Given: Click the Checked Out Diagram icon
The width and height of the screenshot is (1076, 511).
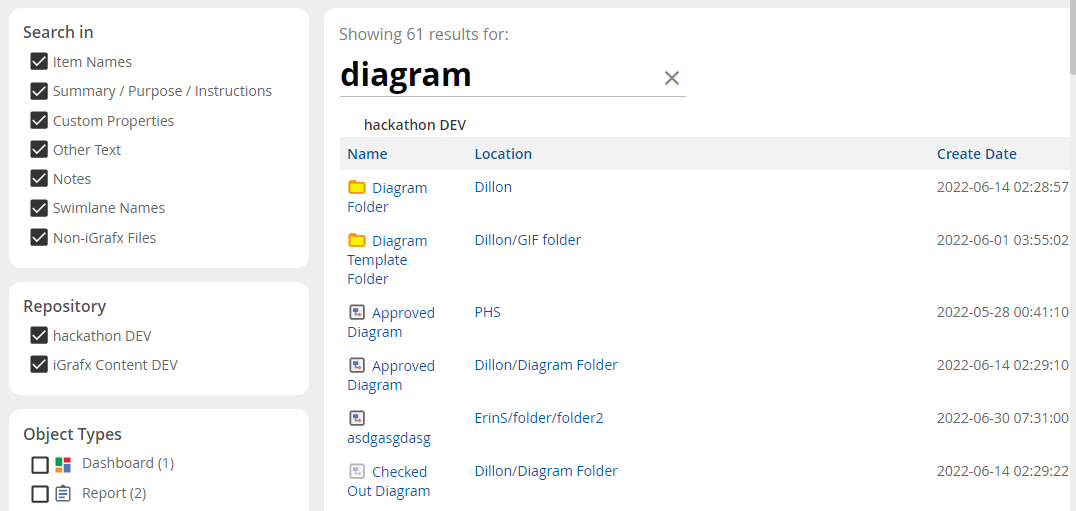Looking at the screenshot, I should click(x=357, y=471).
